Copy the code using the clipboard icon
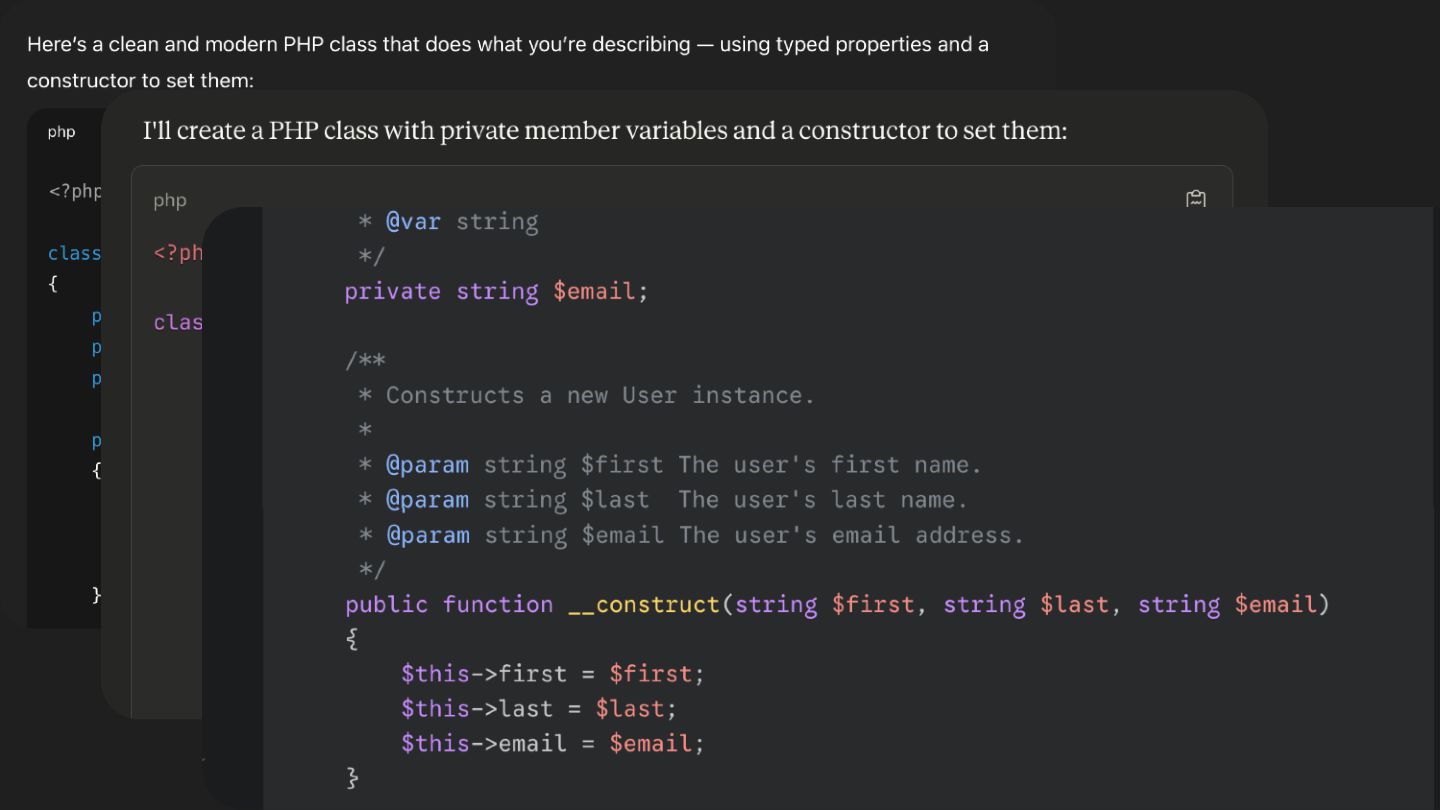The width and height of the screenshot is (1440, 810). pos(1196,199)
